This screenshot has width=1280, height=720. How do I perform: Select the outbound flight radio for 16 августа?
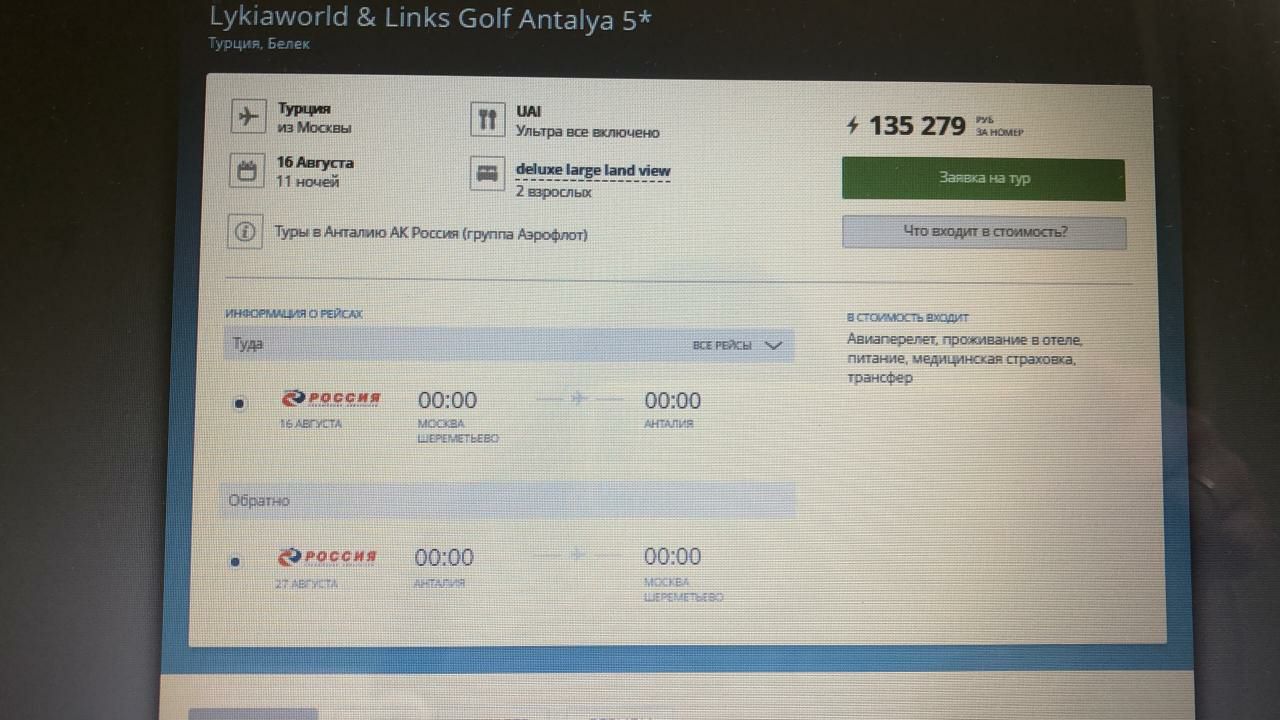click(239, 403)
